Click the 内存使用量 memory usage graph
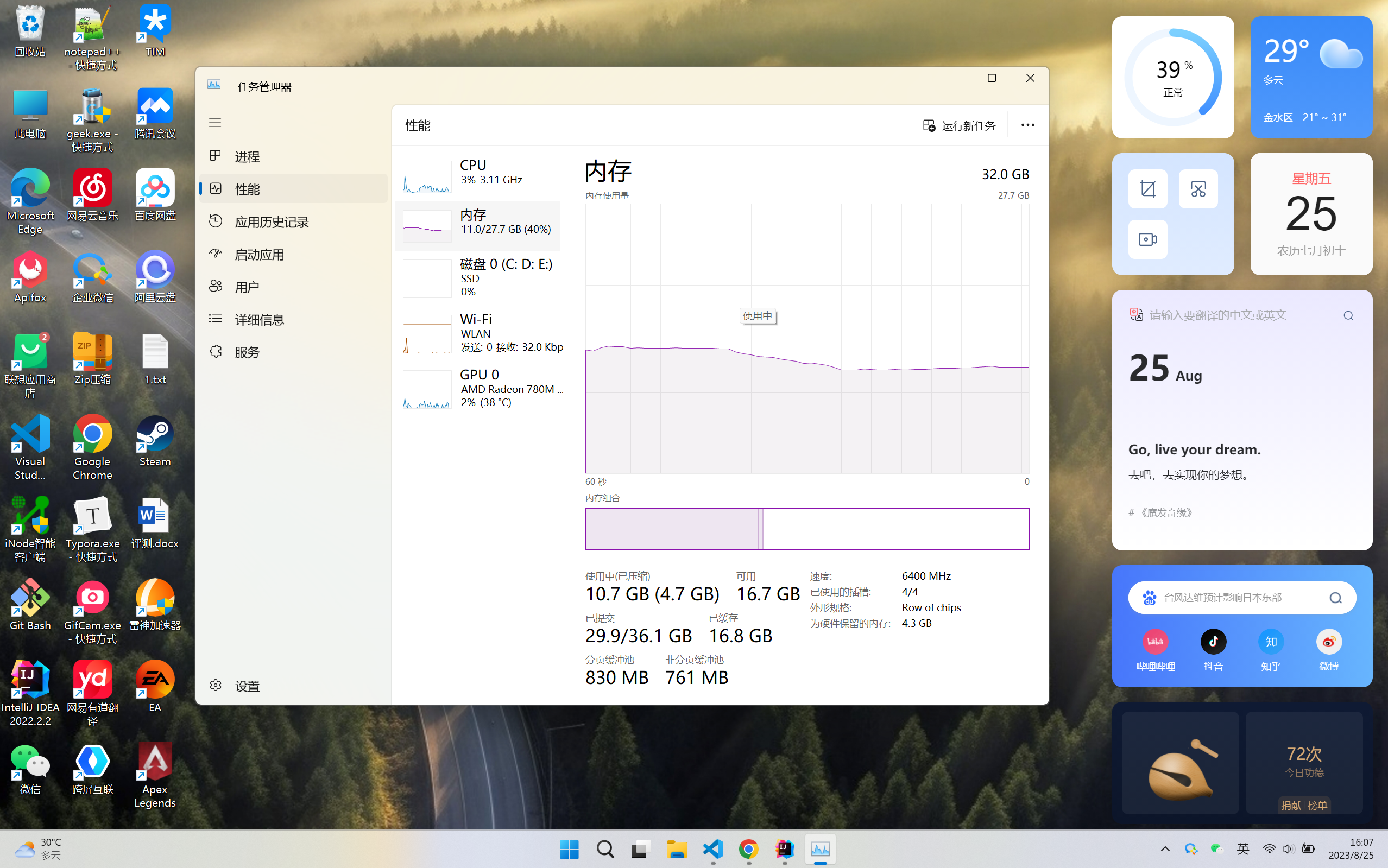The image size is (1388, 868). click(x=807, y=339)
